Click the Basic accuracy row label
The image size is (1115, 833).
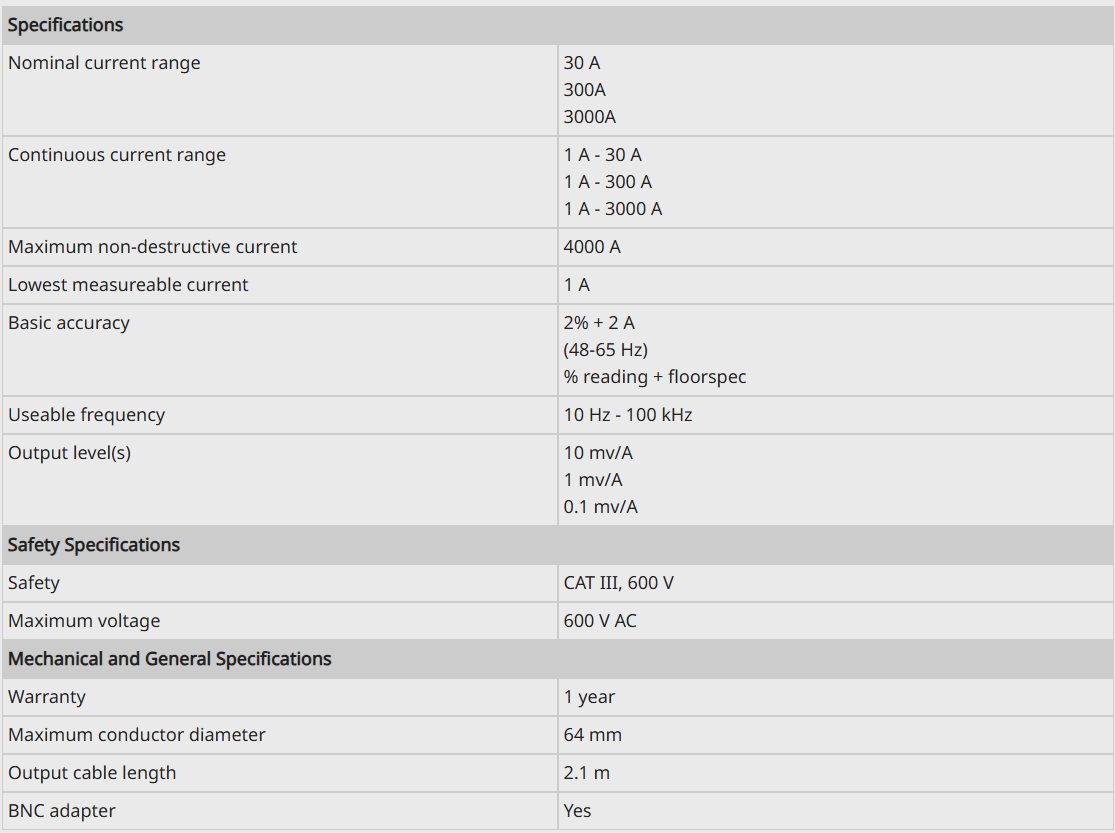tap(69, 323)
